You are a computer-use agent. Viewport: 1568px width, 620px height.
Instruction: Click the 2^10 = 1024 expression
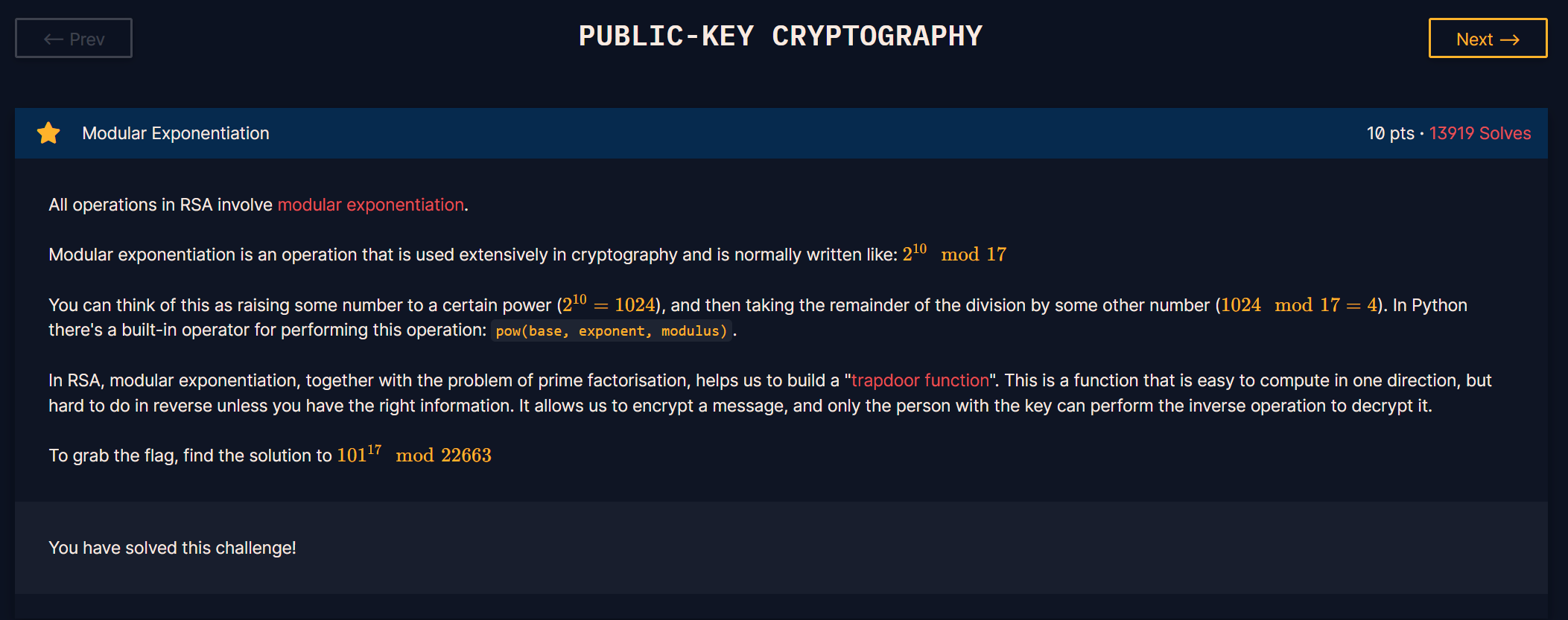(609, 304)
